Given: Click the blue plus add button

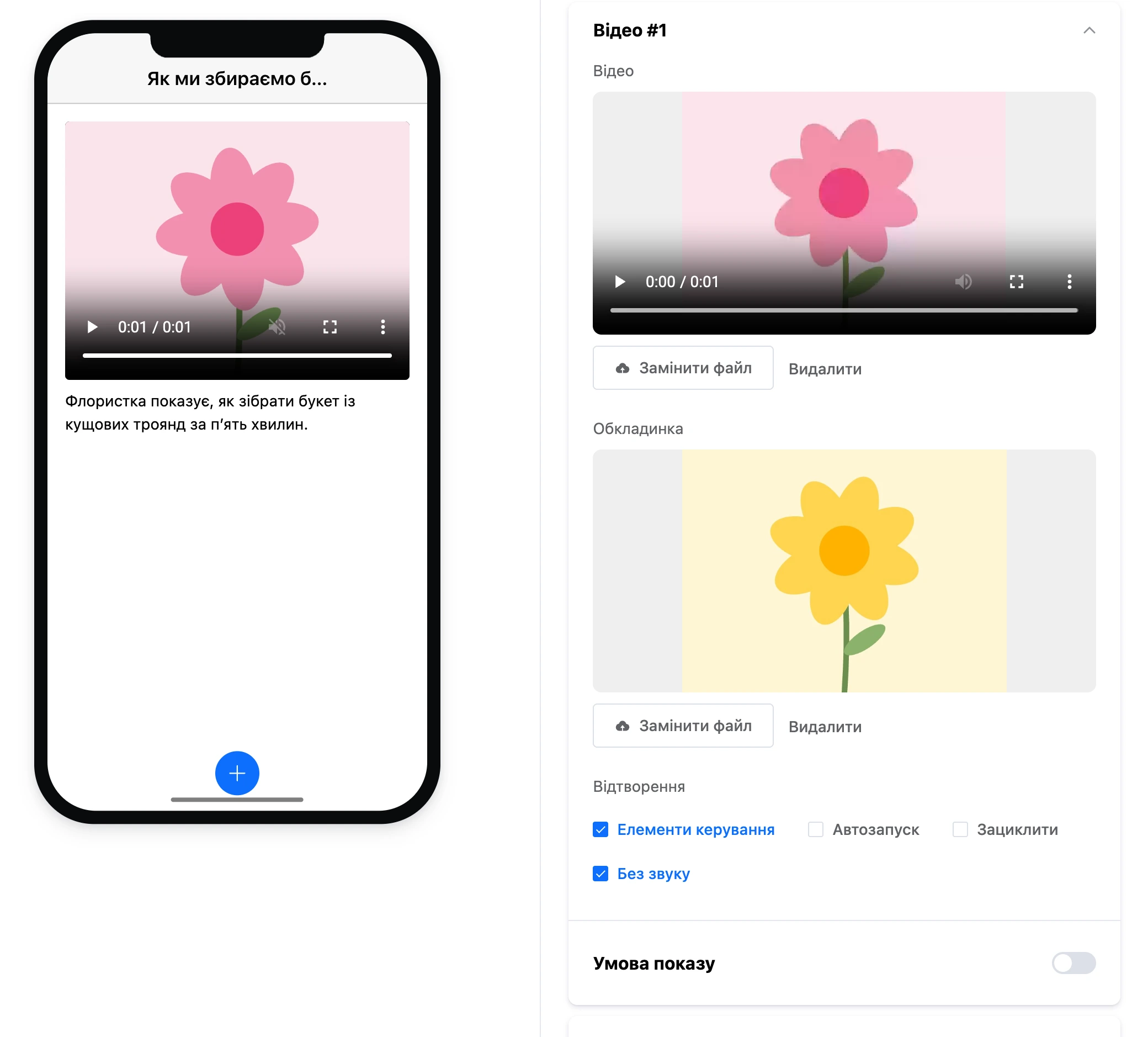Looking at the screenshot, I should (x=237, y=773).
